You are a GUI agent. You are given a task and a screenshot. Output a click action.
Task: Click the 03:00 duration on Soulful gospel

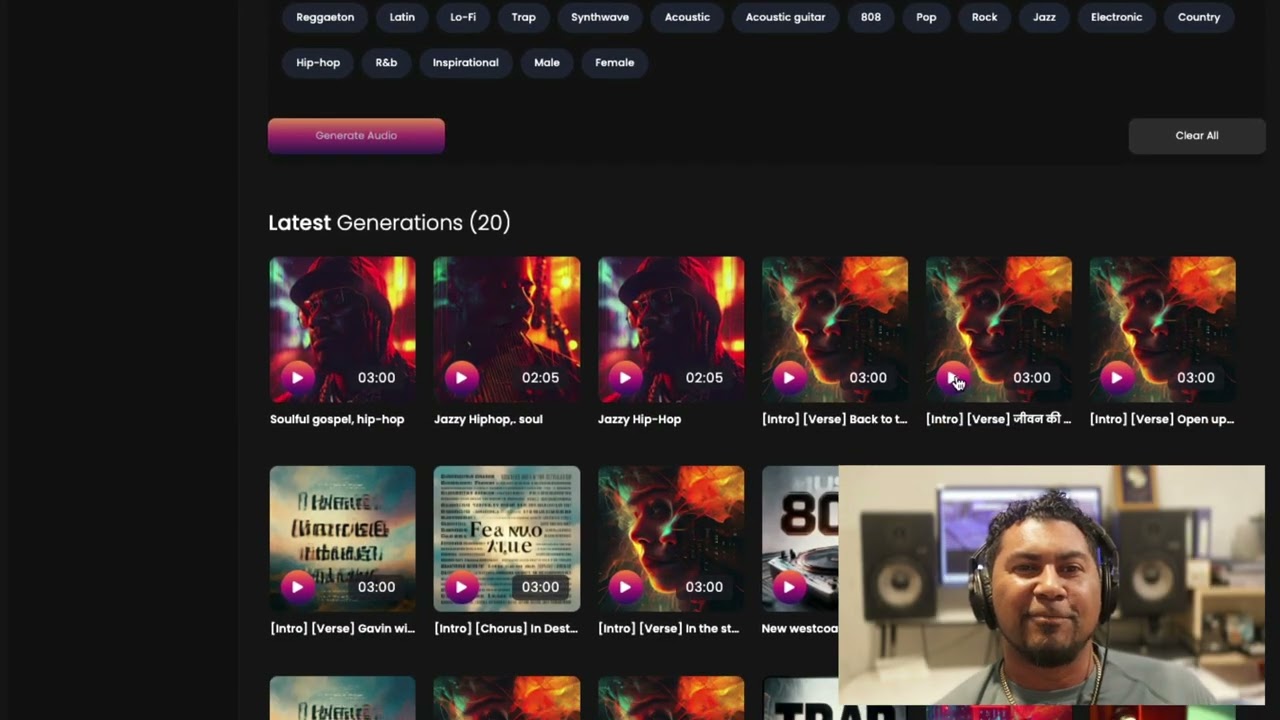point(376,377)
